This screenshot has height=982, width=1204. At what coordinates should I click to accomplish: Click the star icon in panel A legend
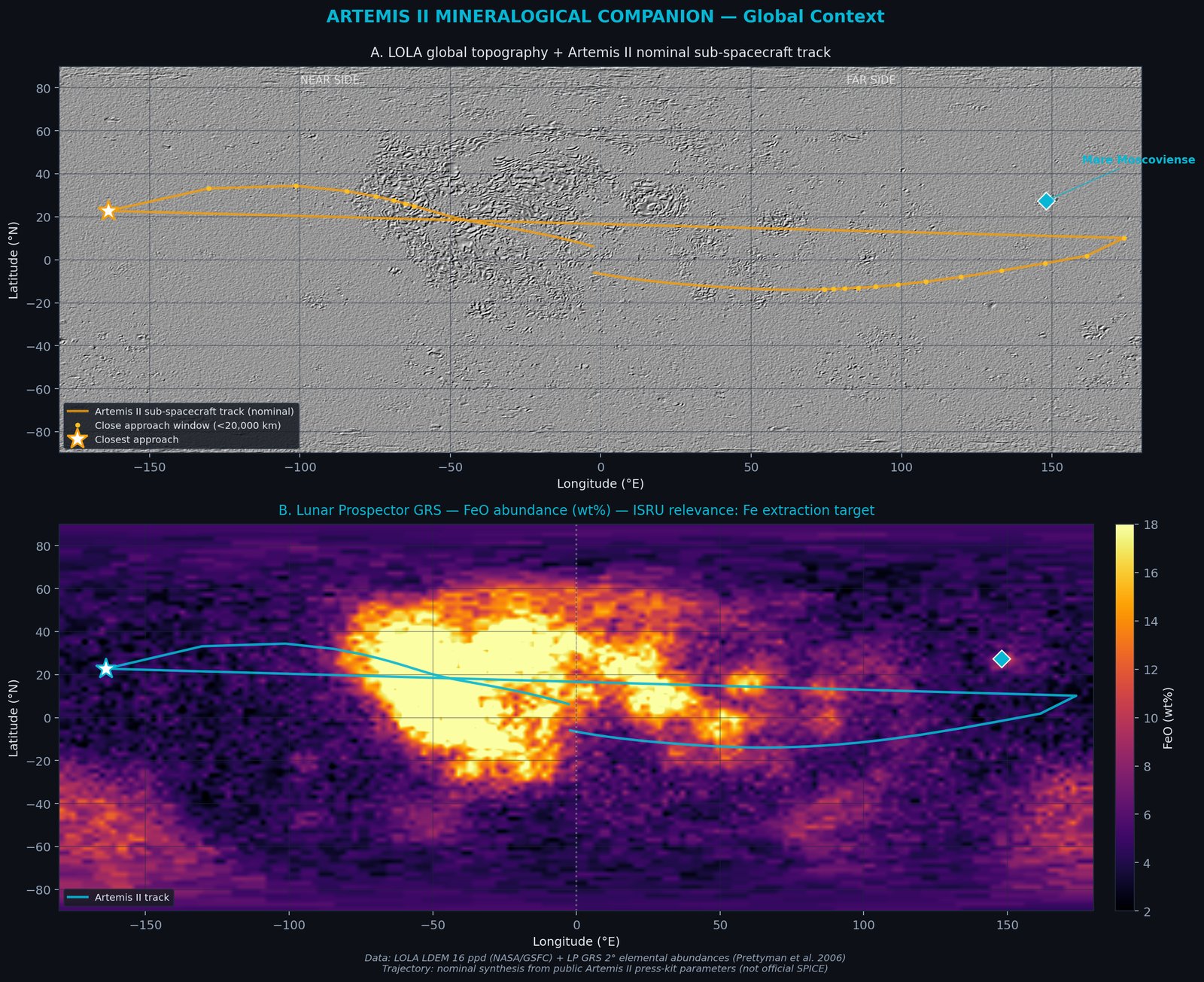tap(78, 439)
